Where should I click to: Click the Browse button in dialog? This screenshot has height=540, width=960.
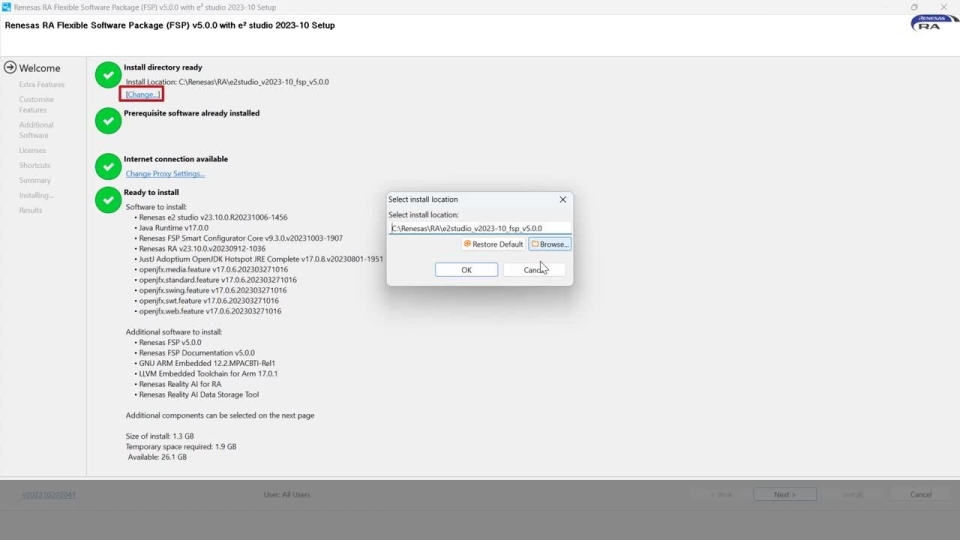click(550, 244)
